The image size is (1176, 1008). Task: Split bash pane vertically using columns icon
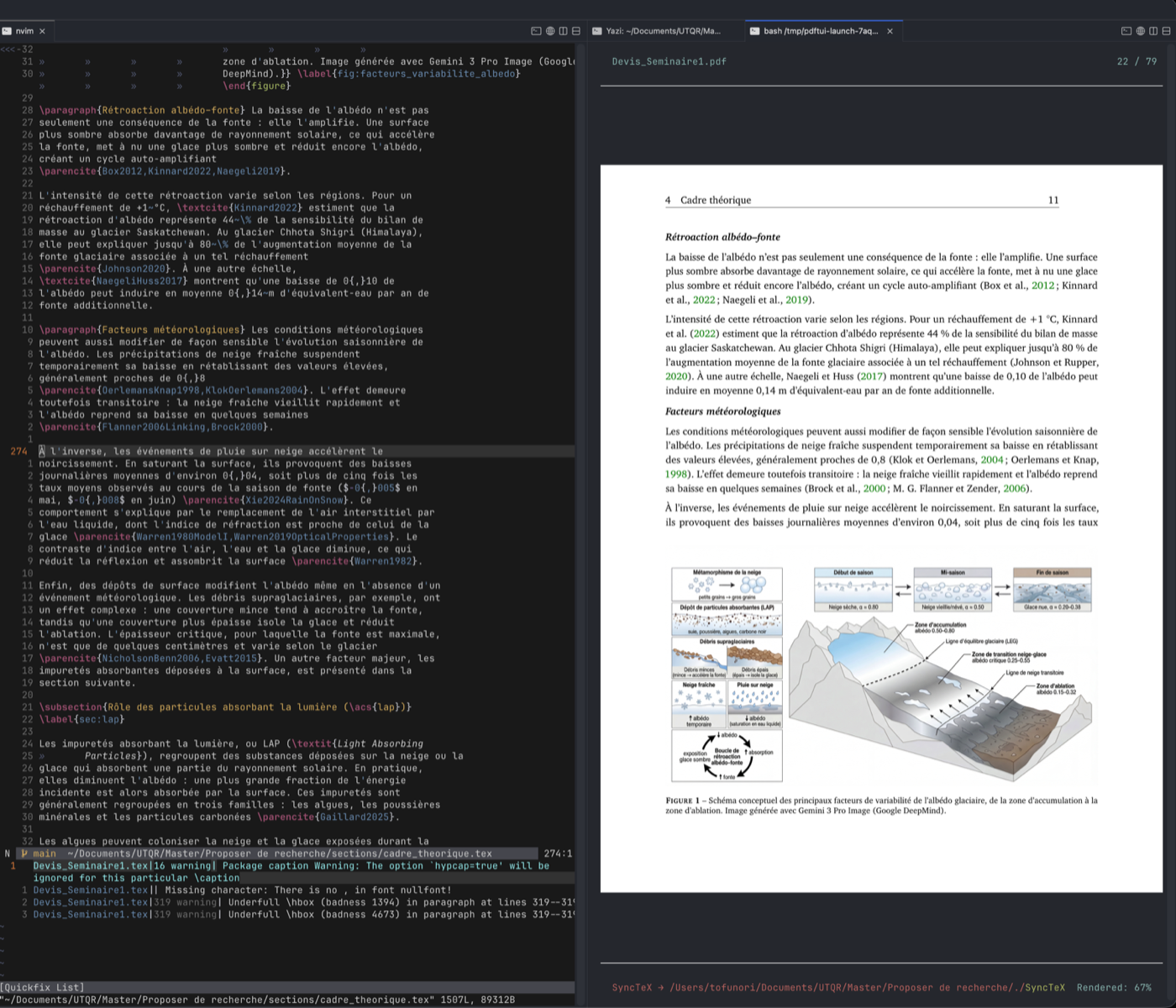click(1153, 31)
